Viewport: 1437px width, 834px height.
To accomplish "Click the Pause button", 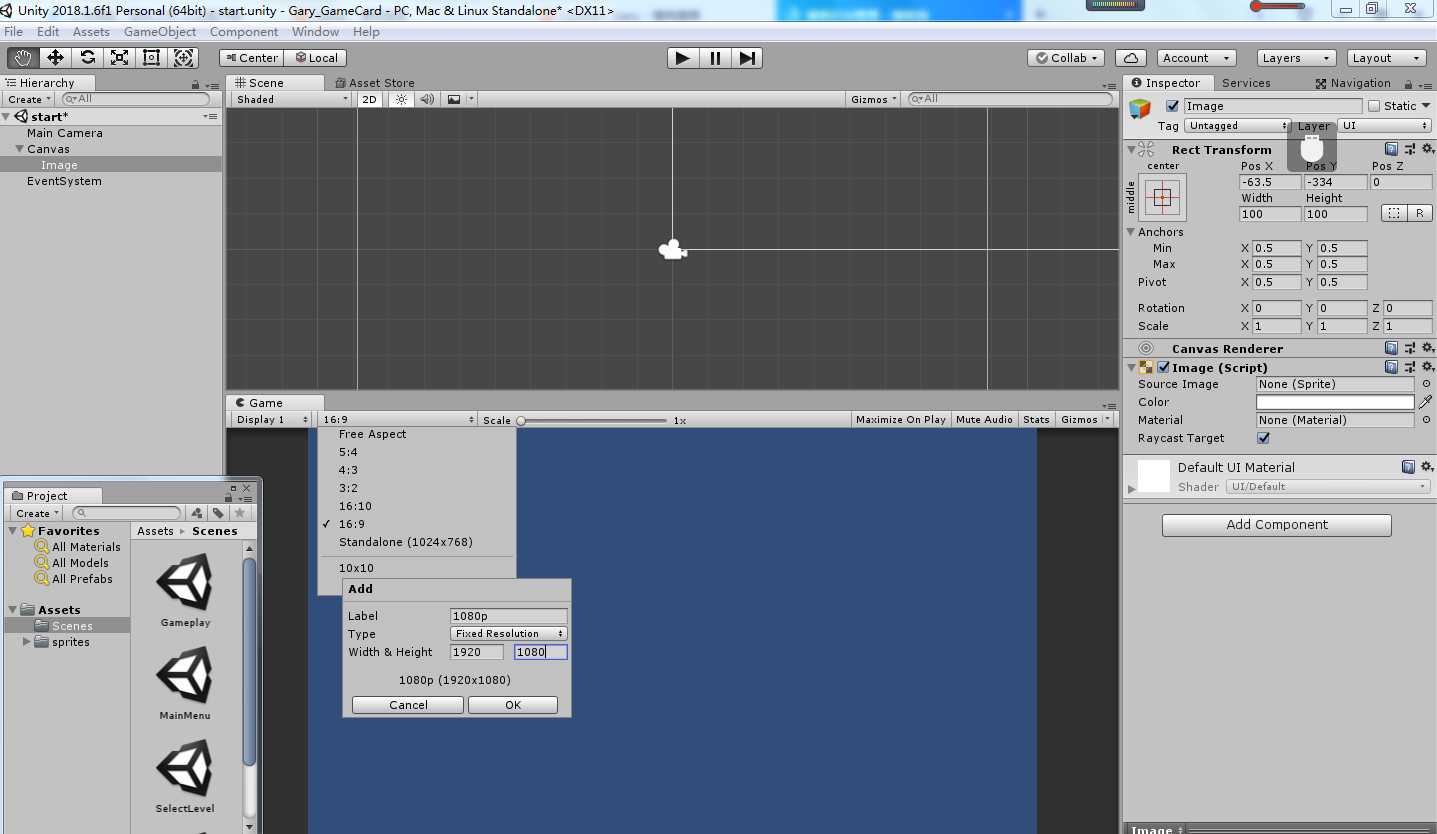I will click(715, 58).
